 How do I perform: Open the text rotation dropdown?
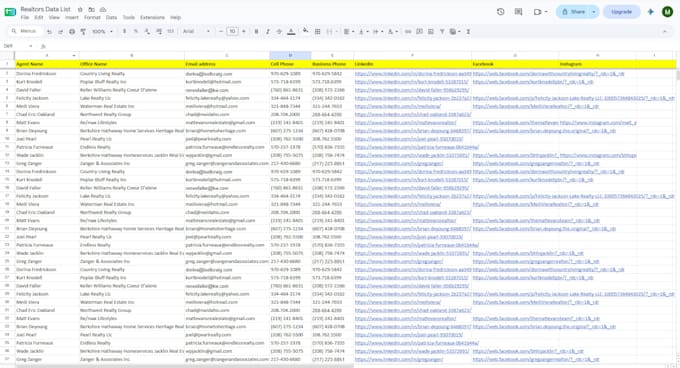pos(392,32)
